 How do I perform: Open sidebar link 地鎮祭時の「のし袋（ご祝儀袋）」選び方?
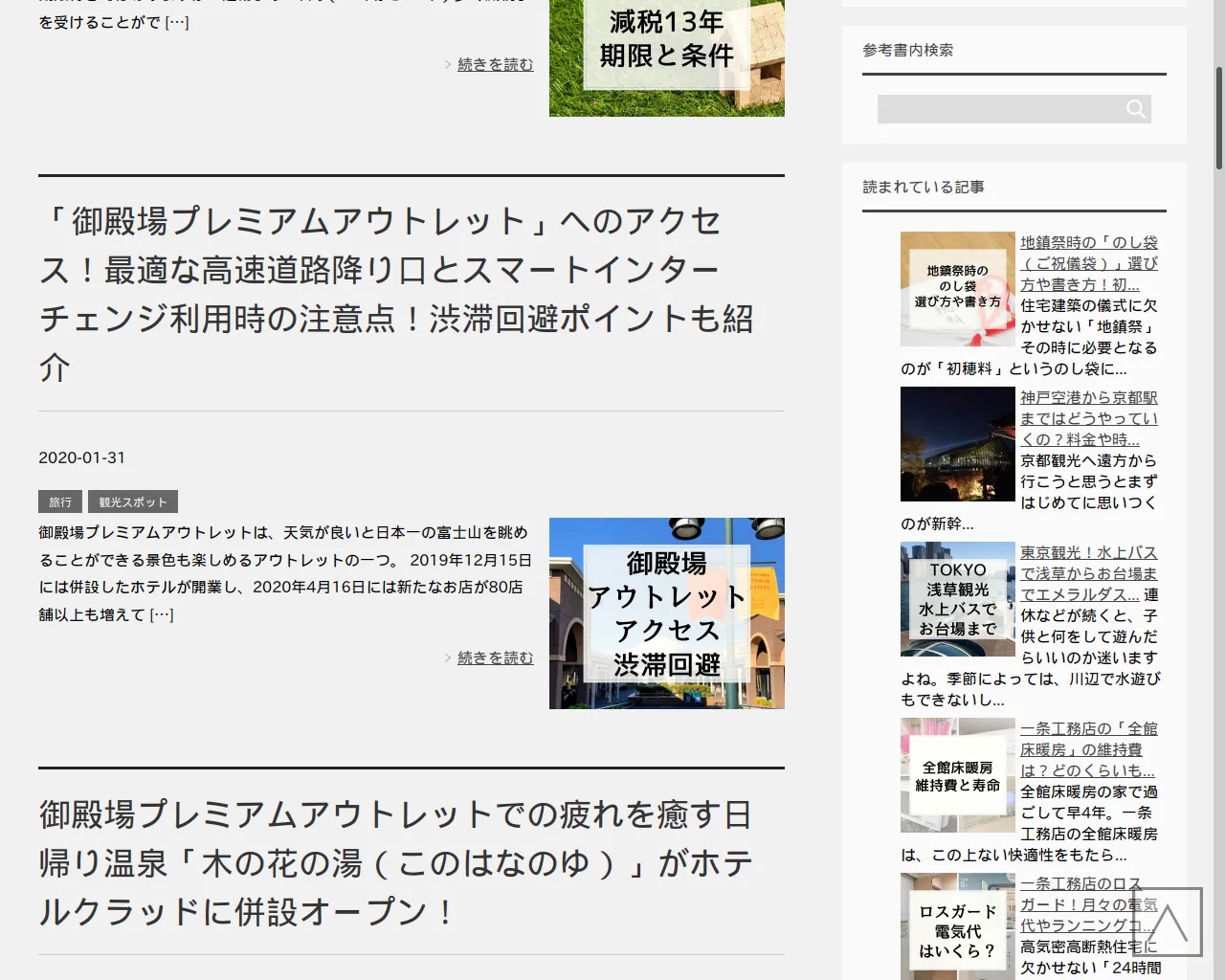point(1089,263)
